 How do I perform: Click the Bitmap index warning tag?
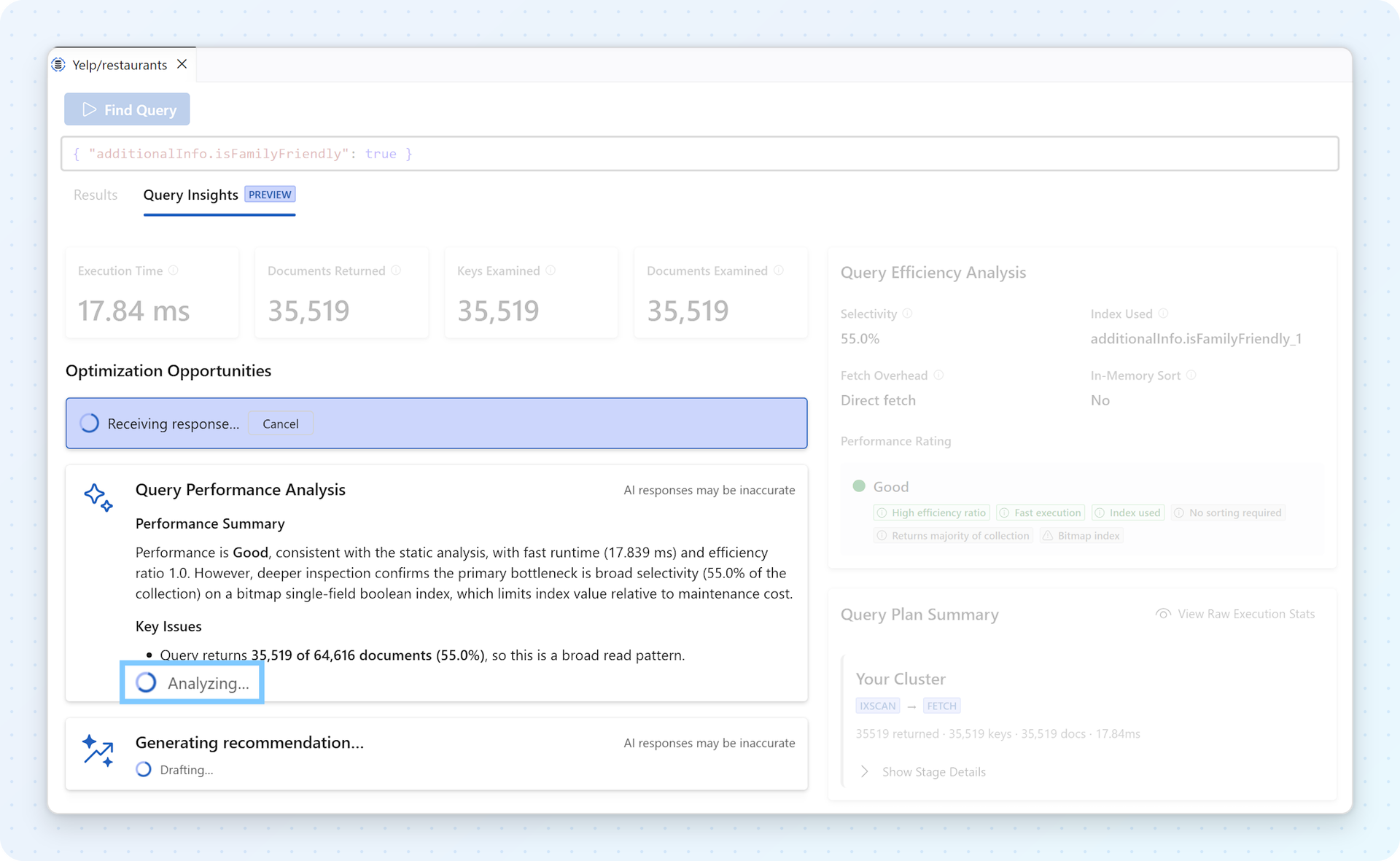coord(1082,536)
